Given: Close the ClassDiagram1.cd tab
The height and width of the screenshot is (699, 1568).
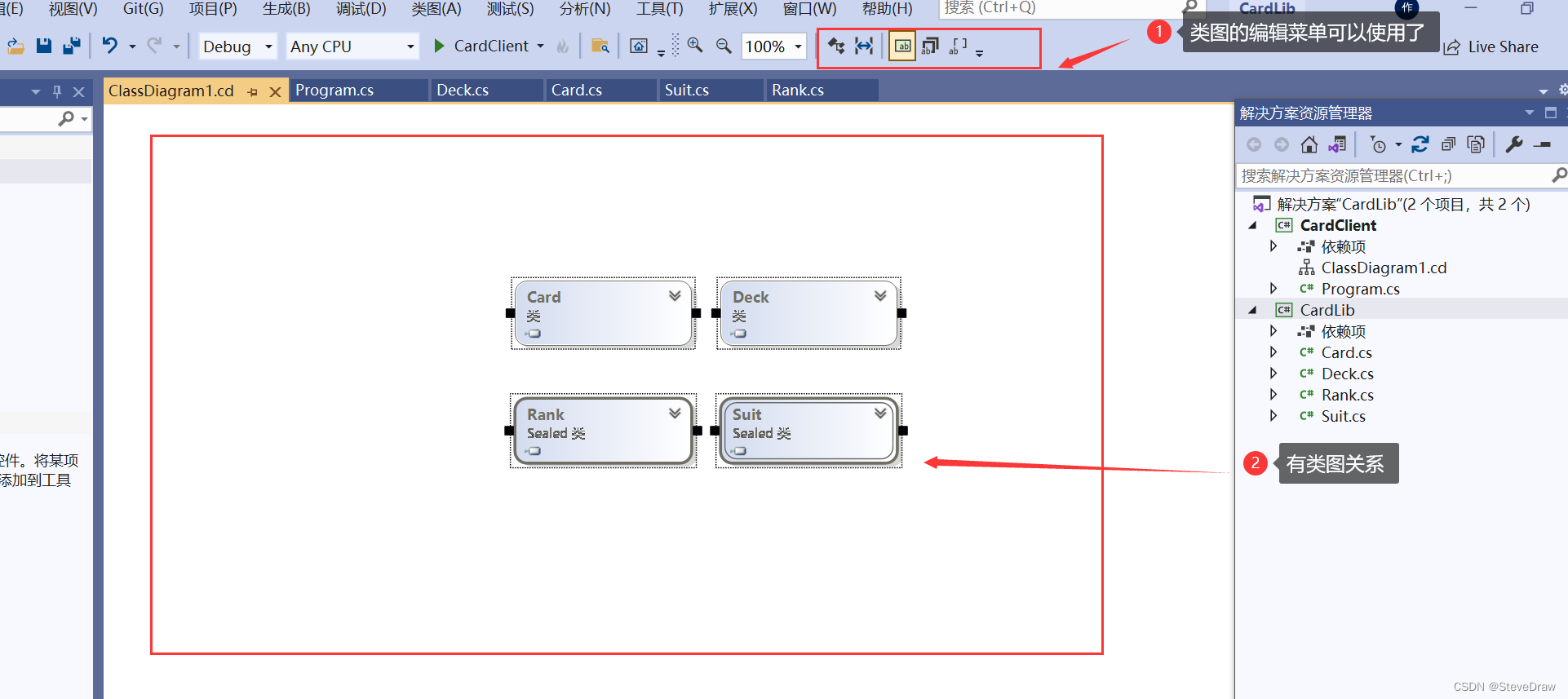Looking at the screenshot, I should pos(276,91).
